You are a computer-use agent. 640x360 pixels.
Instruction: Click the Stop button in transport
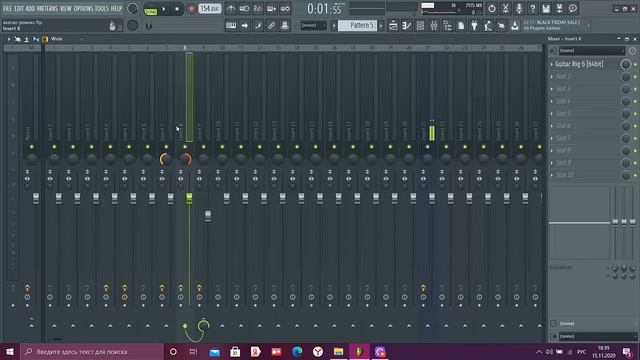point(177,9)
